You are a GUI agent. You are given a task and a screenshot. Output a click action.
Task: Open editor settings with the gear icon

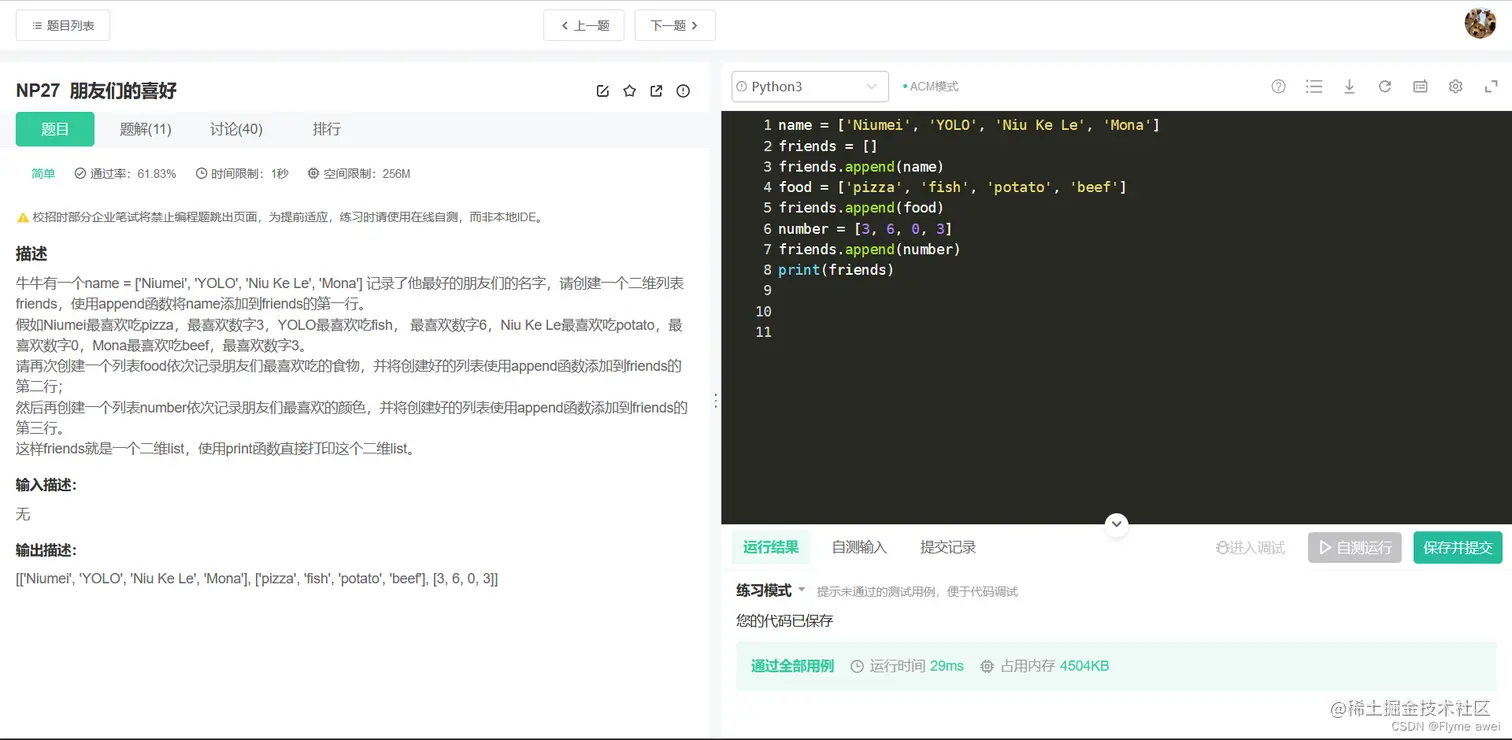[x=1455, y=86]
